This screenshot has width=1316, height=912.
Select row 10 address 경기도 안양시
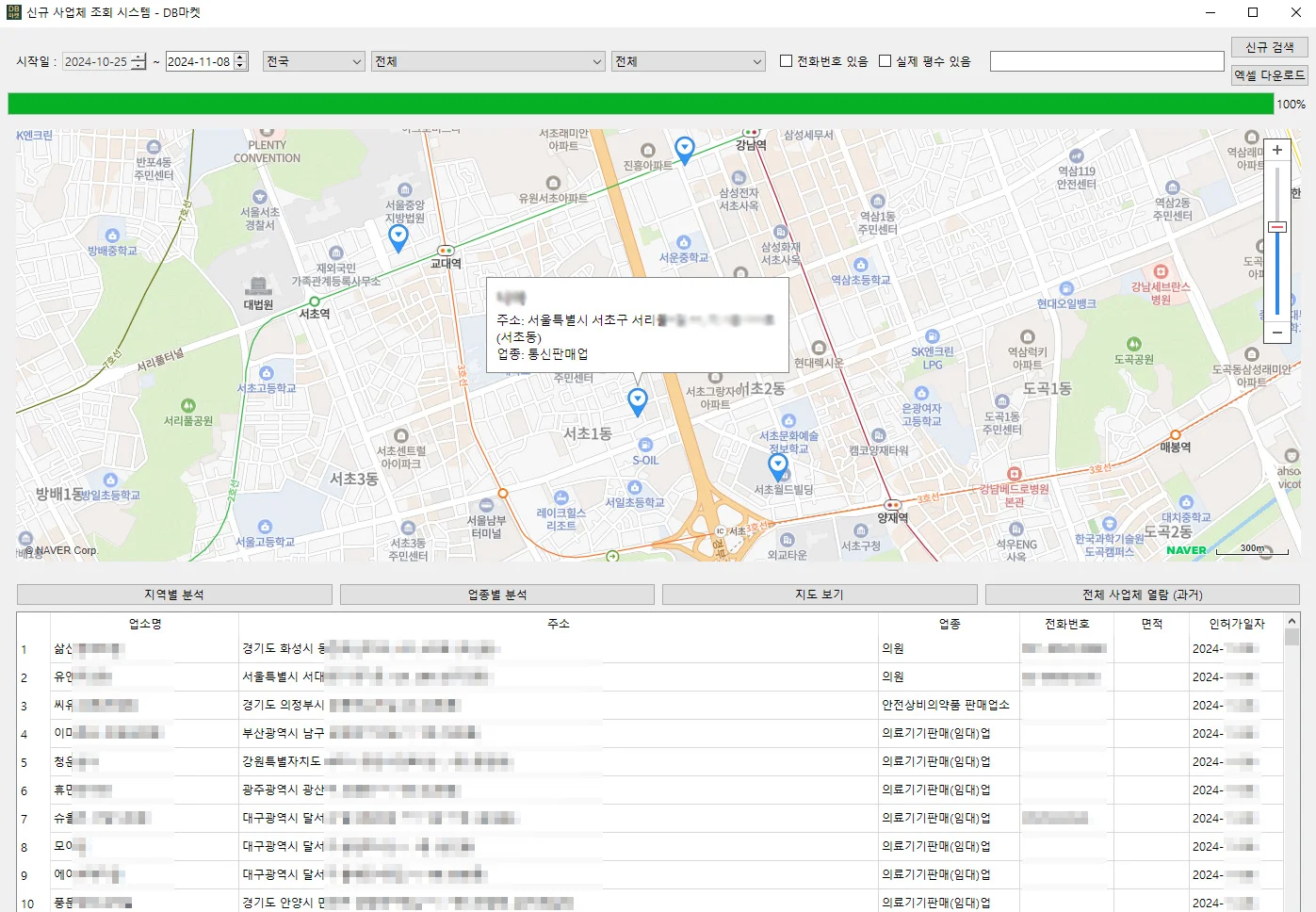tap(559, 903)
